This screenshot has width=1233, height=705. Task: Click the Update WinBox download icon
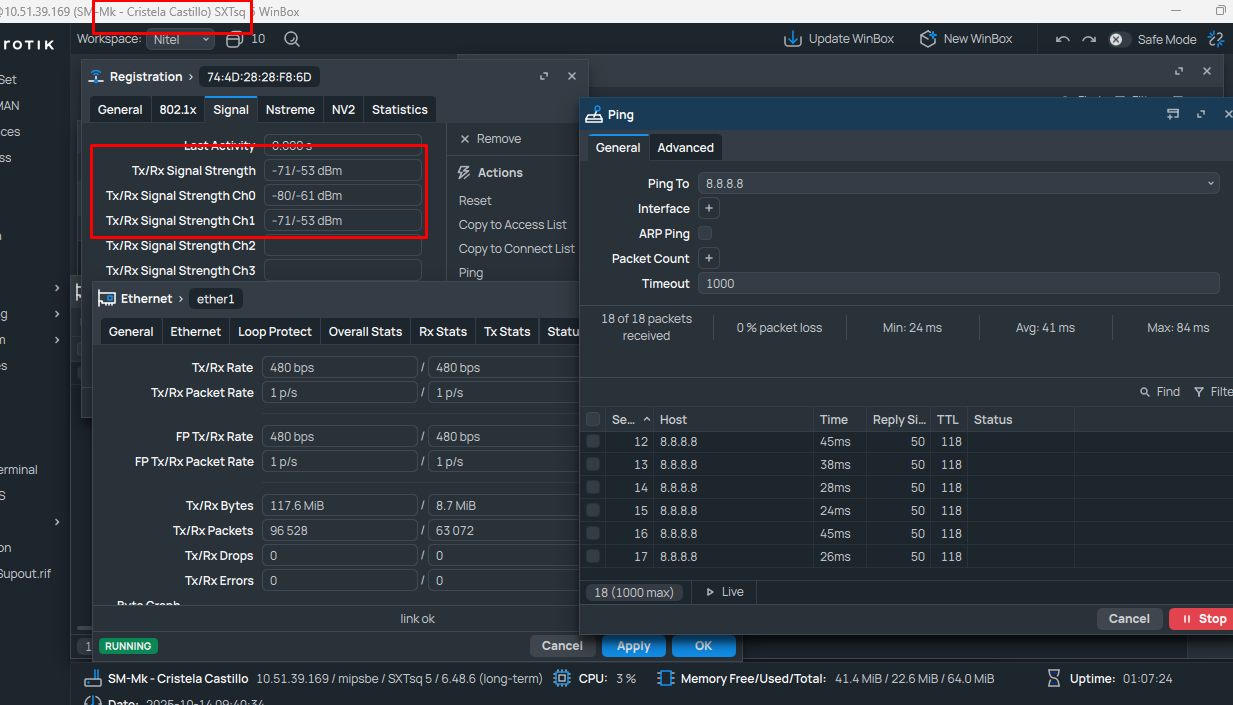[x=792, y=39]
